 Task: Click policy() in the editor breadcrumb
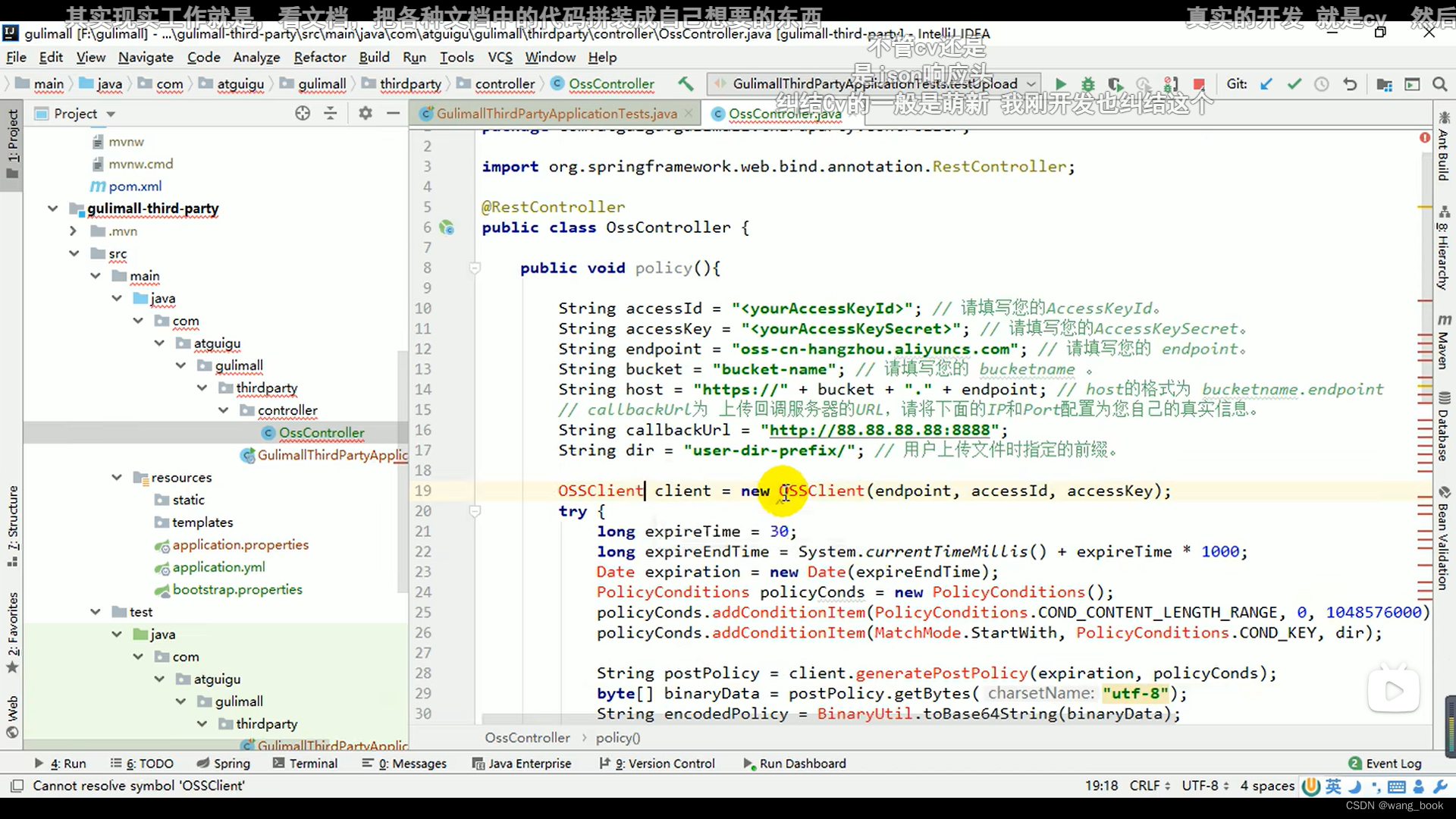pos(618,738)
